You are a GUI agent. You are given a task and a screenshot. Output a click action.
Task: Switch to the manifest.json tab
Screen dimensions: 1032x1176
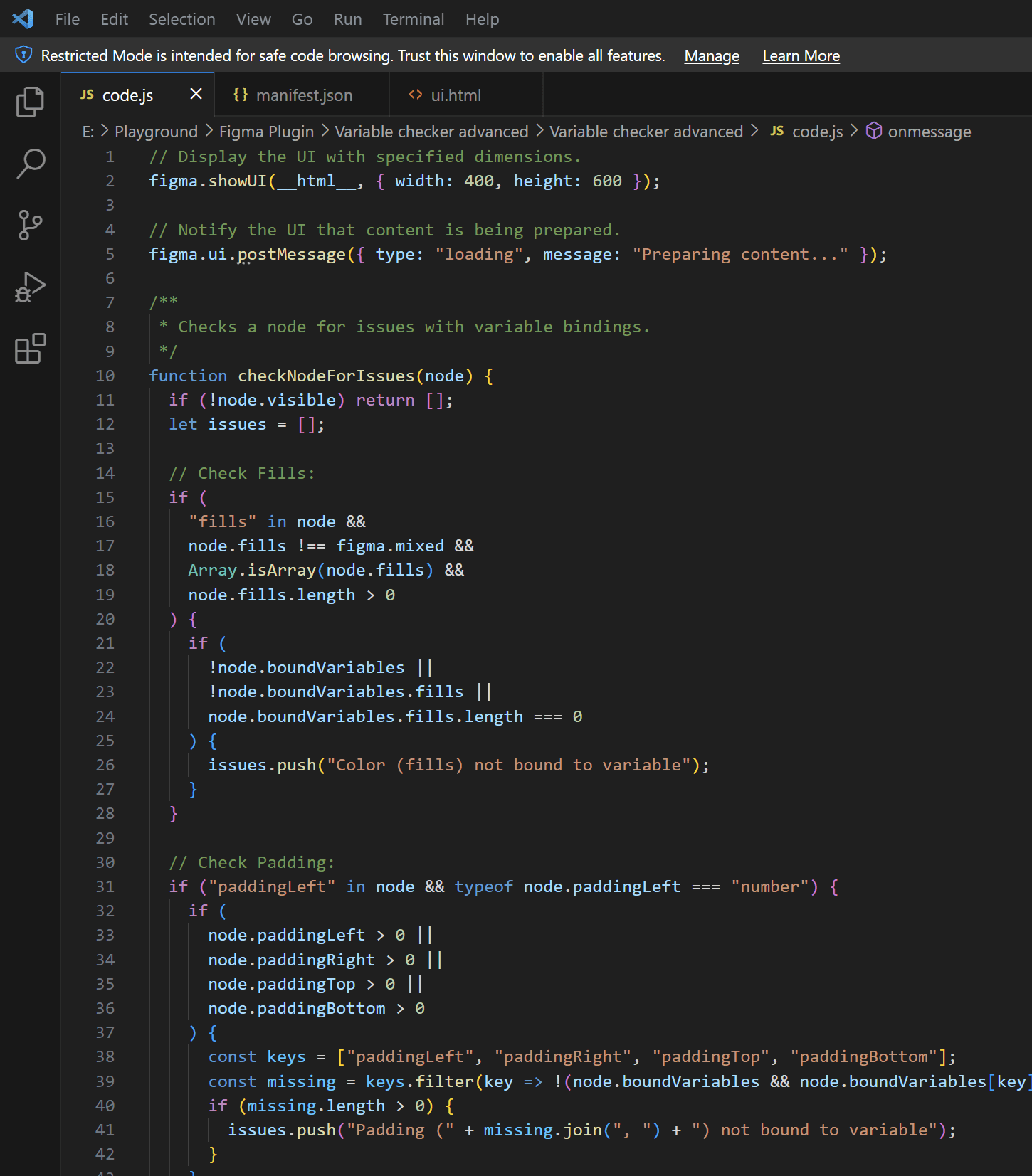click(x=302, y=95)
